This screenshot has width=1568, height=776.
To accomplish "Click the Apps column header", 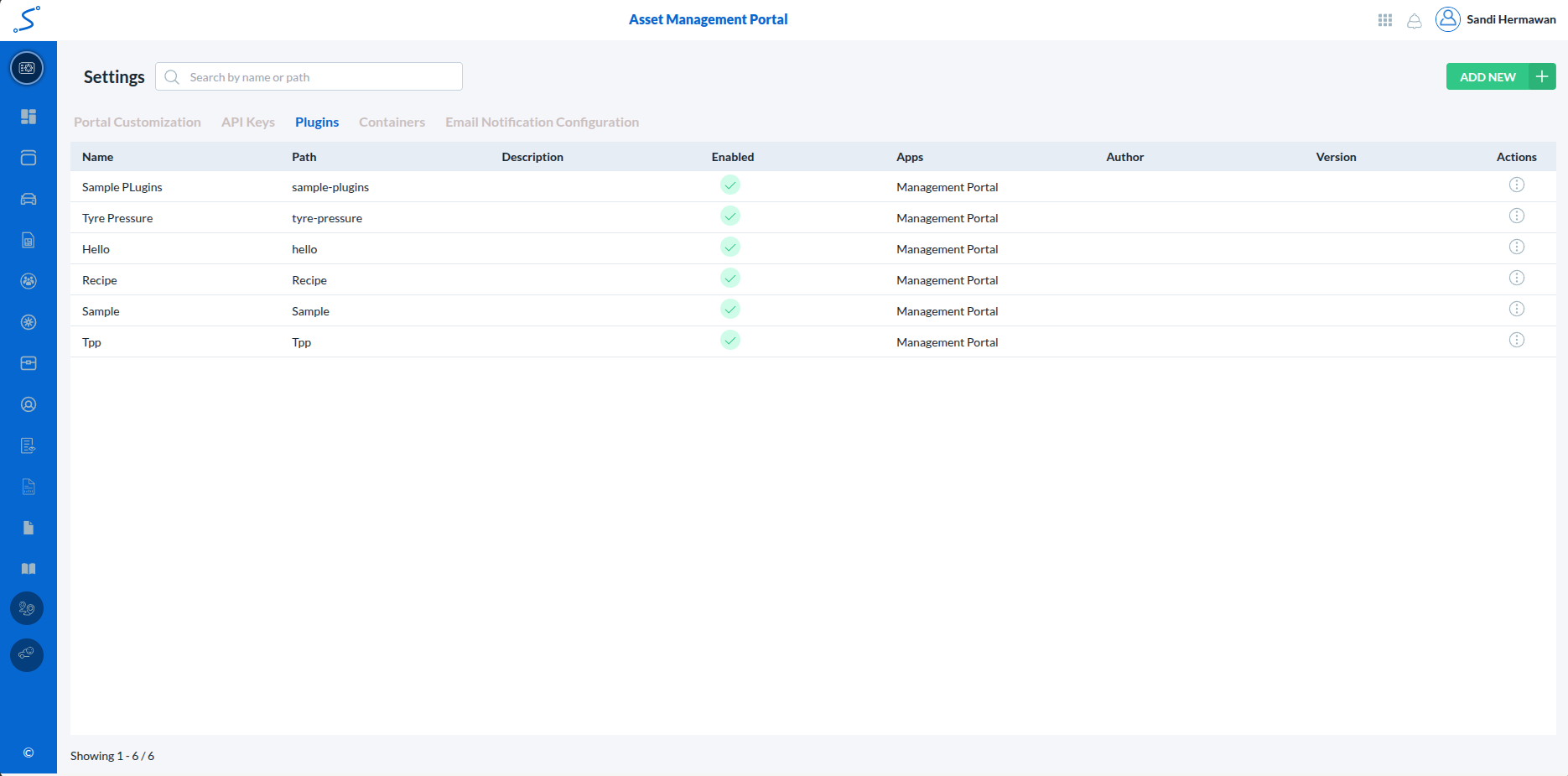I will [x=910, y=157].
